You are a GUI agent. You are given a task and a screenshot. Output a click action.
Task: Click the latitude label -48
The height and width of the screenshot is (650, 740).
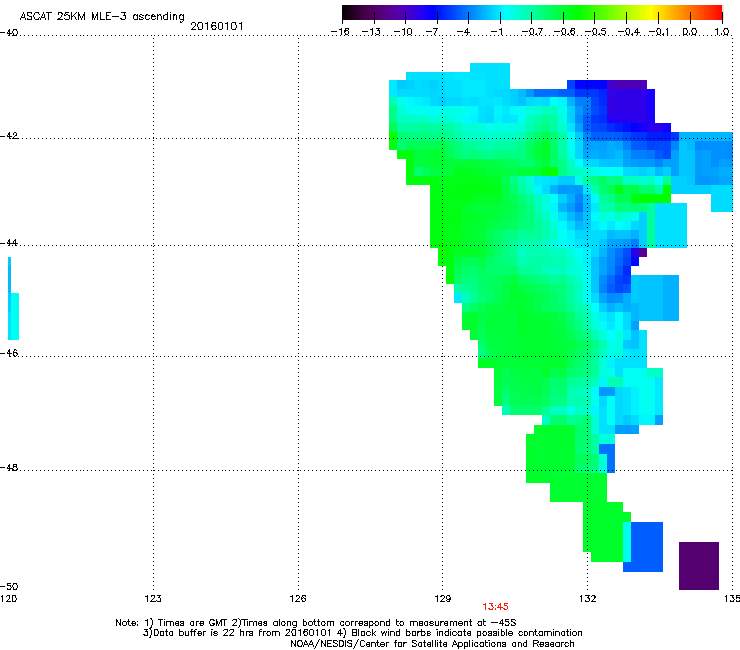pyautogui.click(x=9, y=467)
